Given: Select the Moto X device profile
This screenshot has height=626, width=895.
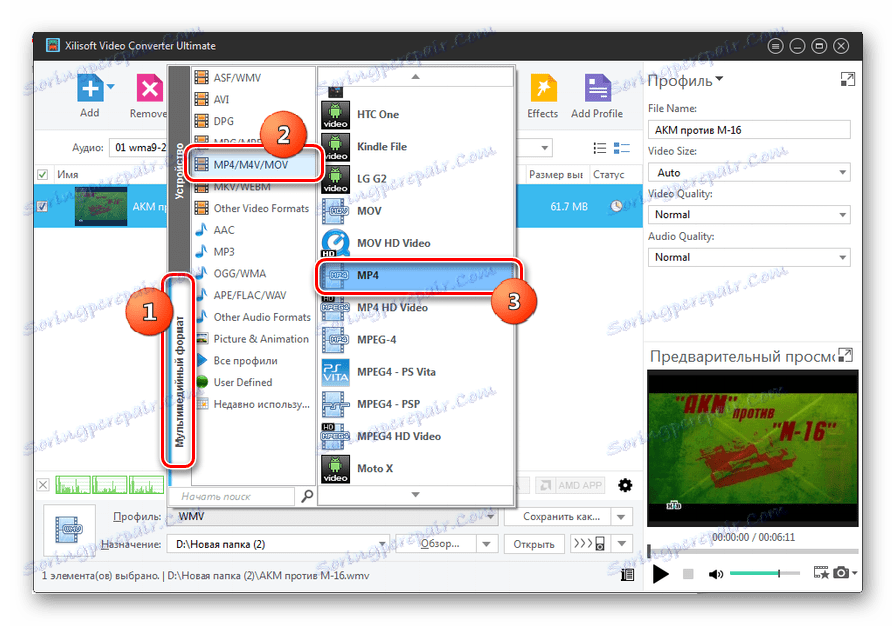Looking at the screenshot, I should [x=416, y=469].
